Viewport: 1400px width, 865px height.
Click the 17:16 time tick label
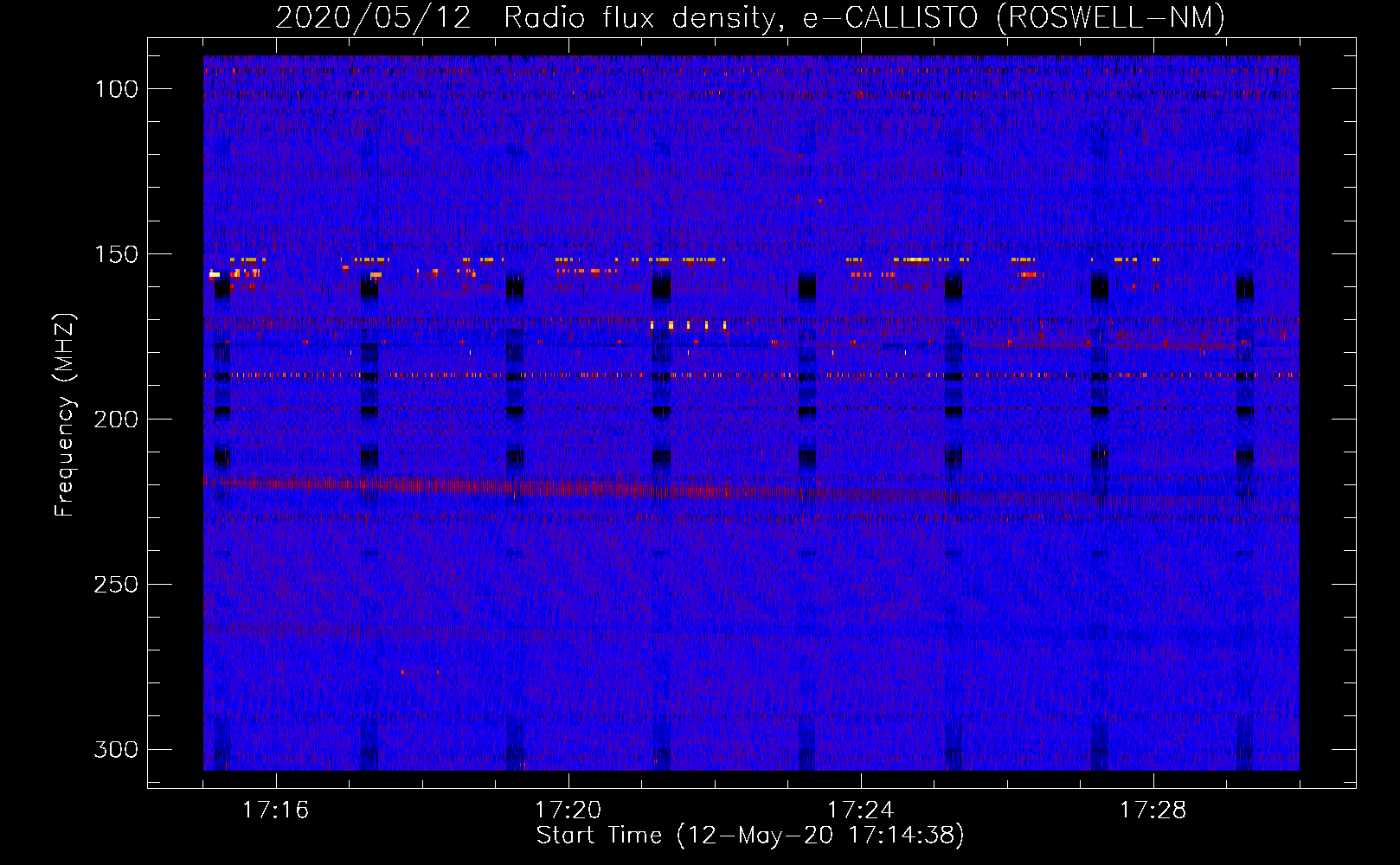point(275,810)
